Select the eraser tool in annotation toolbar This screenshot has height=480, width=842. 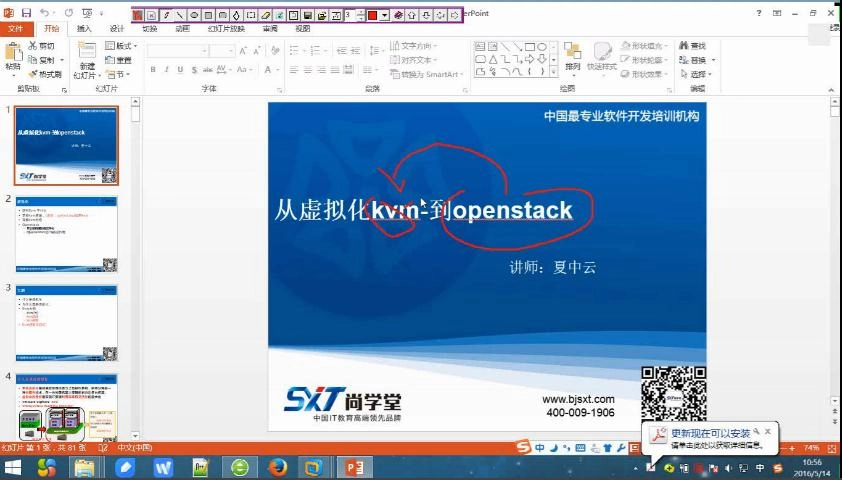click(265, 16)
